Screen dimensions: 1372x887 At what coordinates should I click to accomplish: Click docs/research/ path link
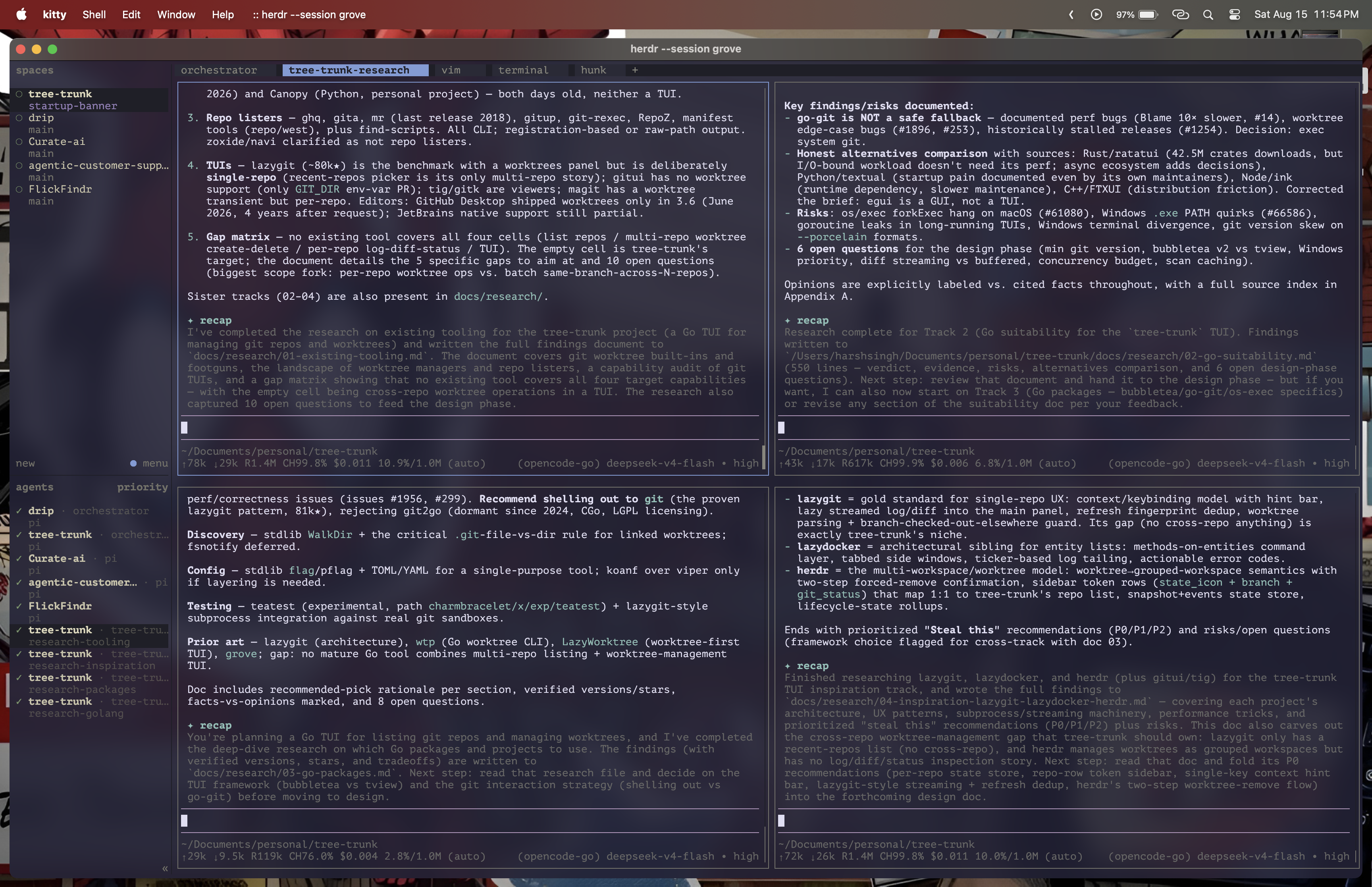coord(498,297)
